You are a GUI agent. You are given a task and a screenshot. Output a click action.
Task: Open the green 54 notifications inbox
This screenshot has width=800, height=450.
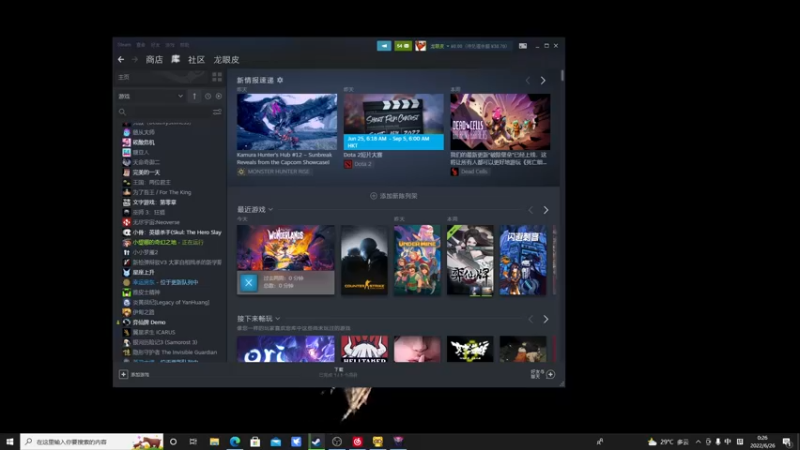[x=403, y=46]
